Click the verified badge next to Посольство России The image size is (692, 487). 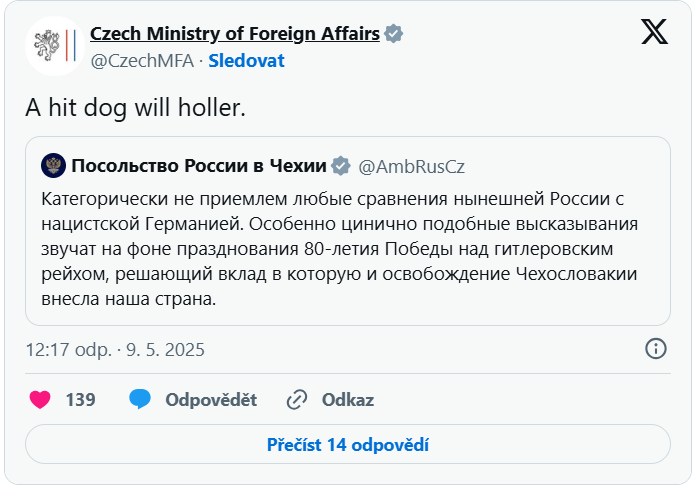pyautogui.click(x=341, y=166)
